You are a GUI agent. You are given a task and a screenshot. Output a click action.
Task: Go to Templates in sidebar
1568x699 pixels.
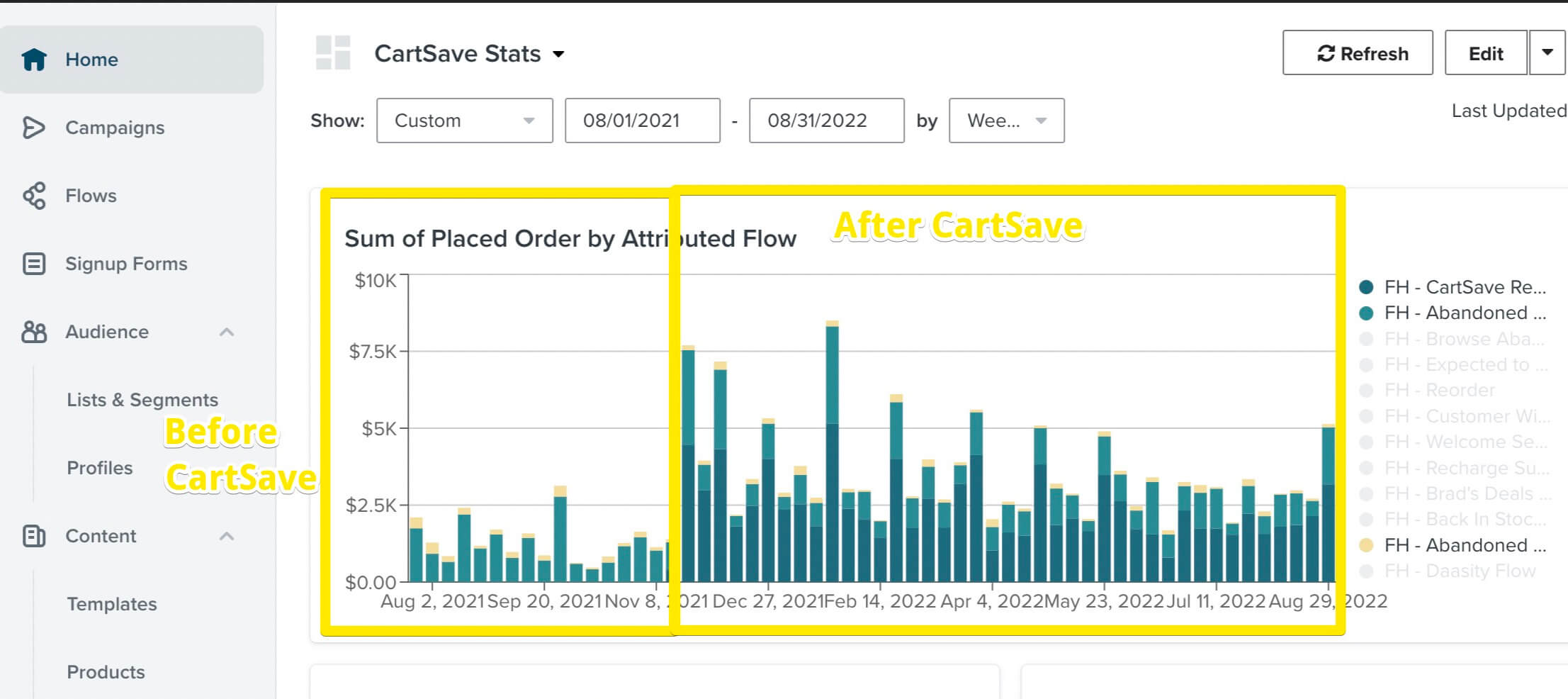[112, 604]
